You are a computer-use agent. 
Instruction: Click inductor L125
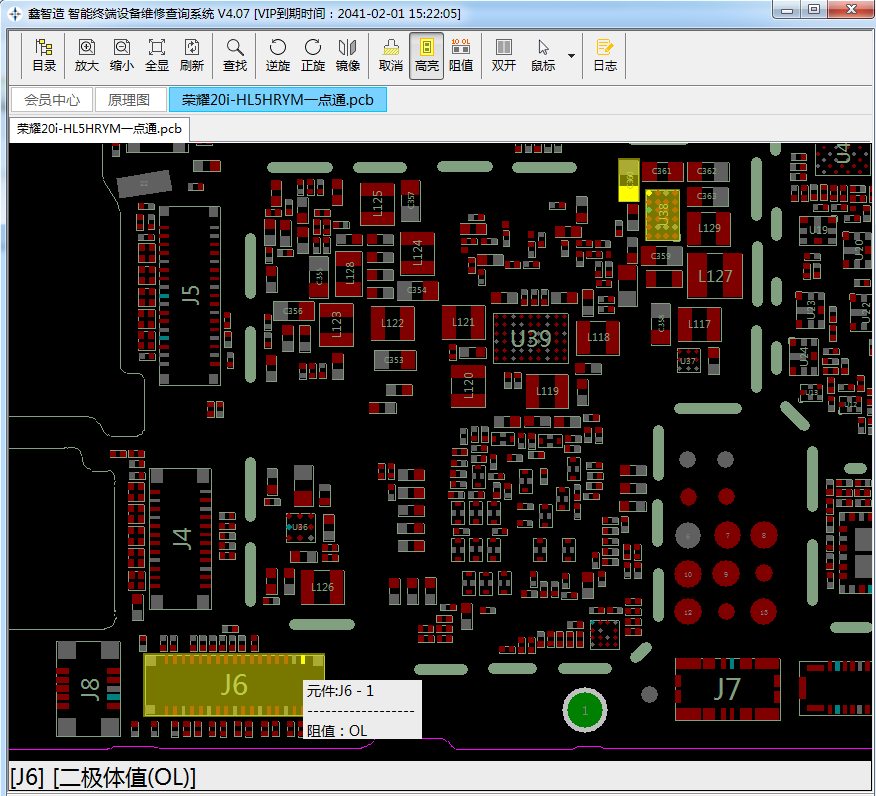378,204
